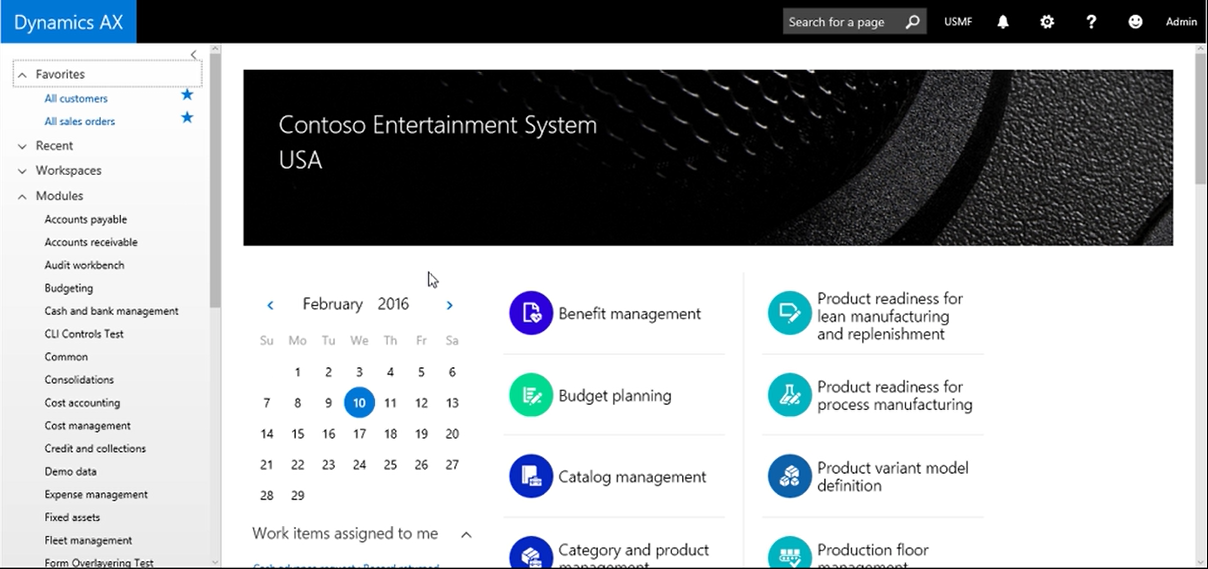Remove All sales orders favorite star
Image resolution: width=1208 pixels, height=569 pixels.
pos(186,118)
